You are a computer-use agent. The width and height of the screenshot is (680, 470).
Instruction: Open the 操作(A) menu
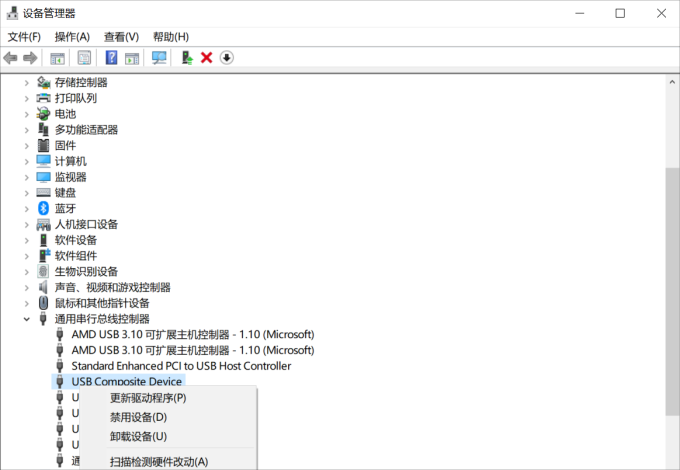[72, 37]
